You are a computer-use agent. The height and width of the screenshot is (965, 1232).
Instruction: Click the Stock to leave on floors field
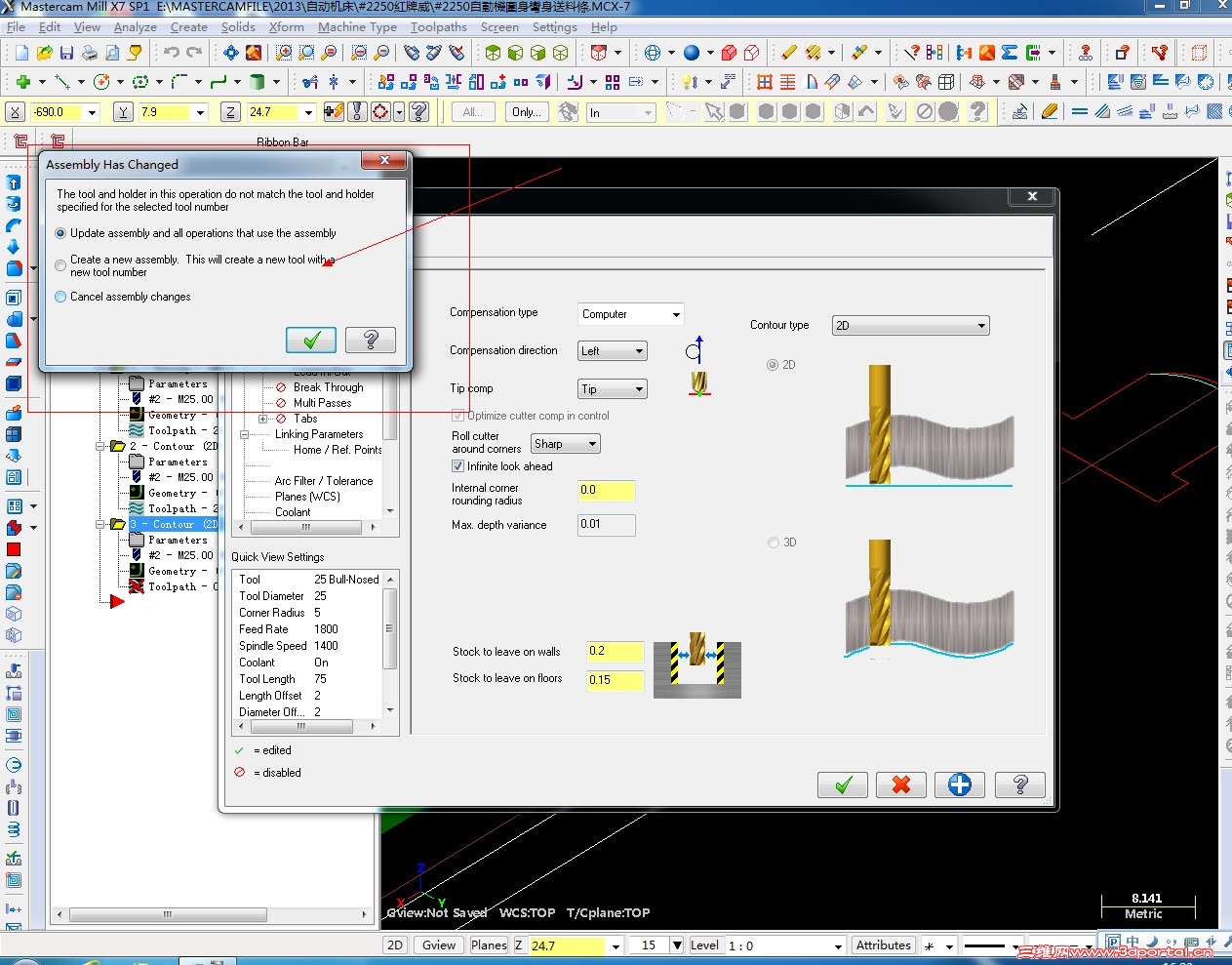[x=615, y=681]
